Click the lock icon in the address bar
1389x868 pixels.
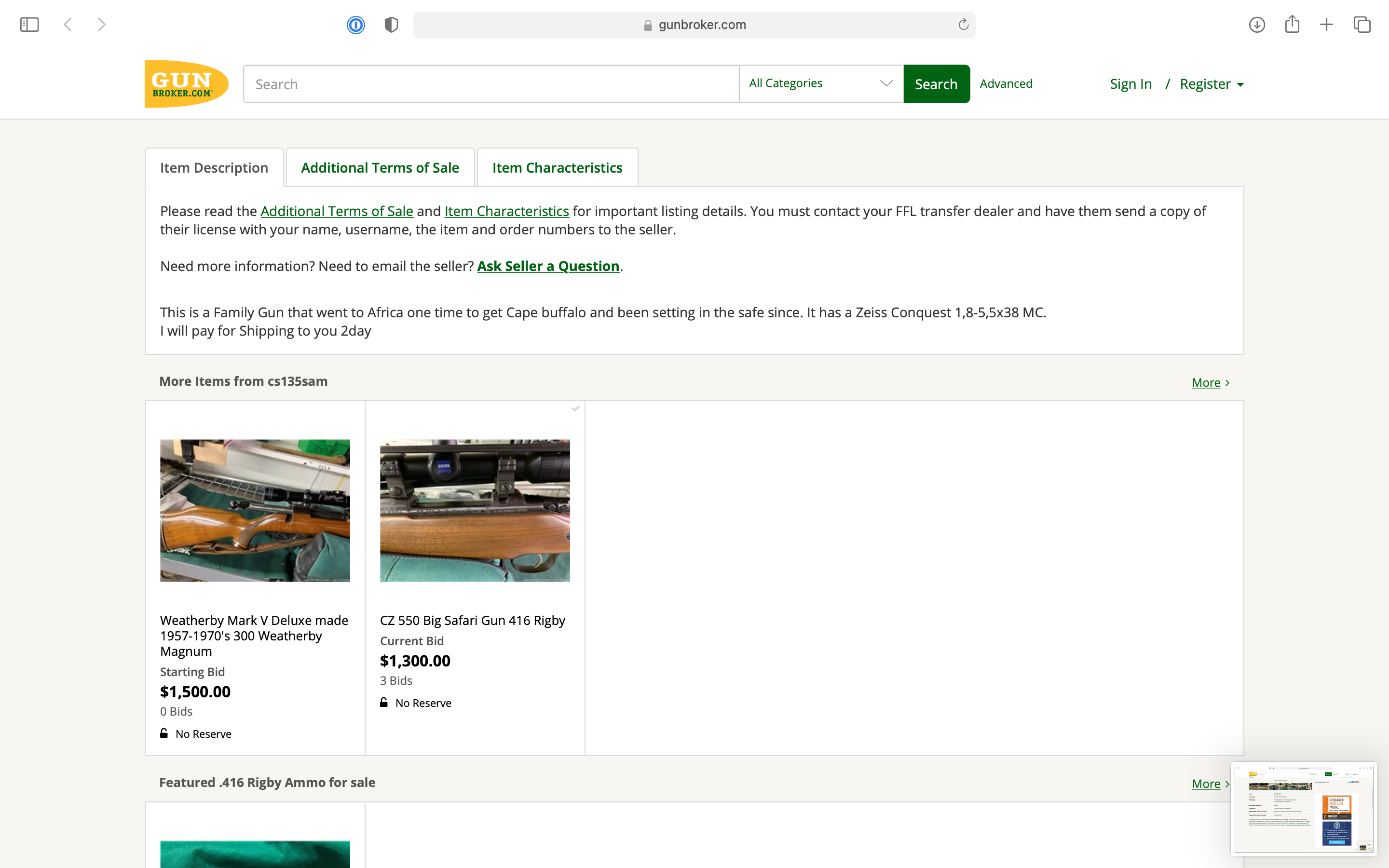coord(648,25)
